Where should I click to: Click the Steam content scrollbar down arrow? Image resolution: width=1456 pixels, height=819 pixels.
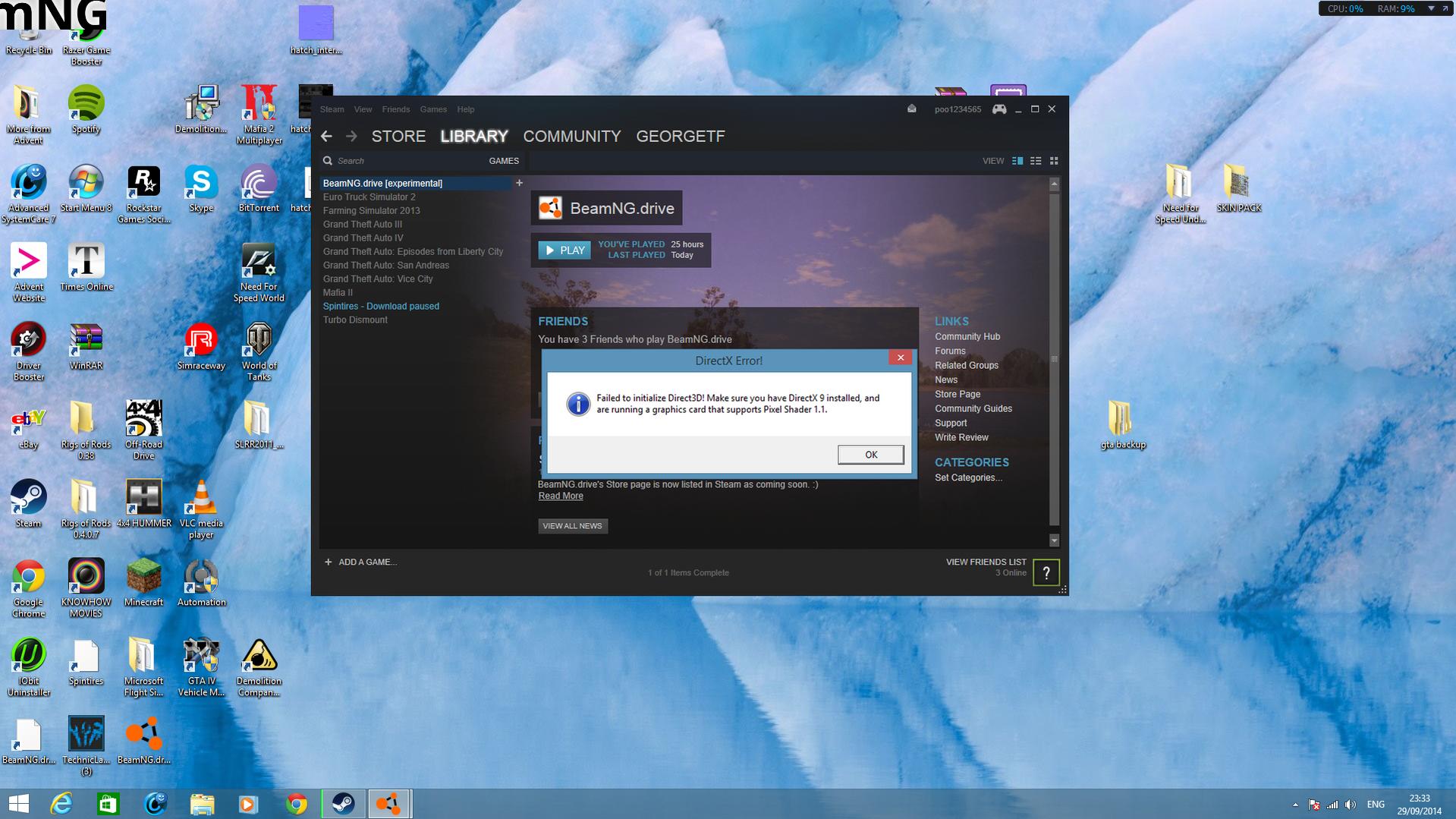click(x=1054, y=540)
